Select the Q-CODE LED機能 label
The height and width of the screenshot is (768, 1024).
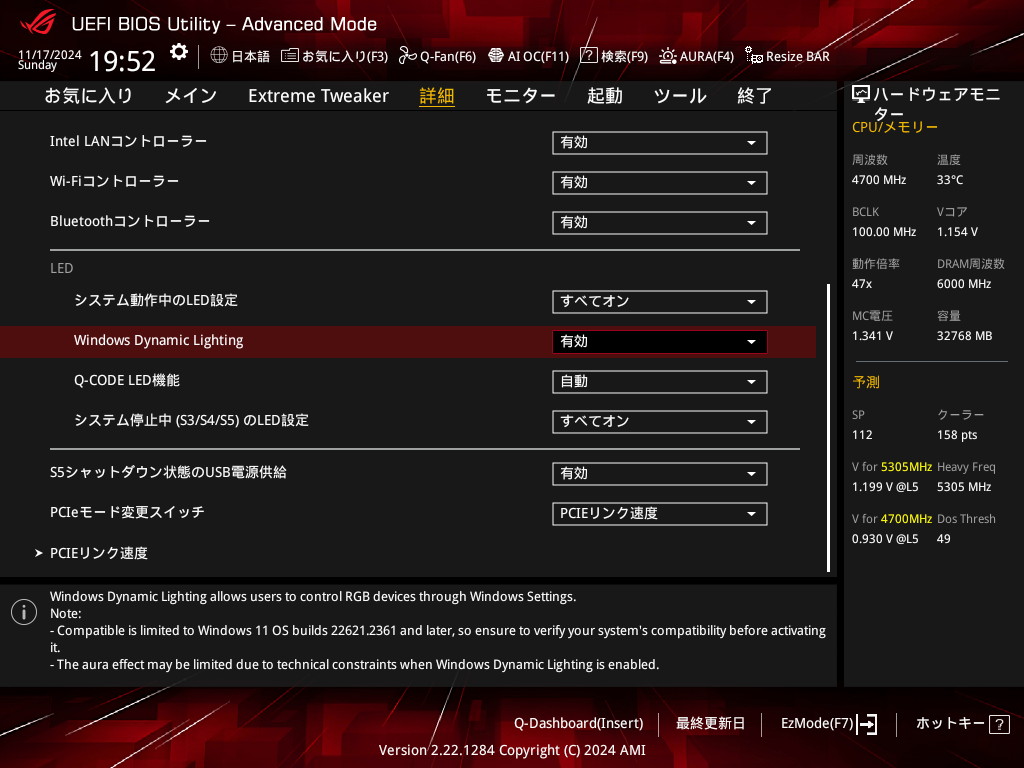(x=127, y=380)
